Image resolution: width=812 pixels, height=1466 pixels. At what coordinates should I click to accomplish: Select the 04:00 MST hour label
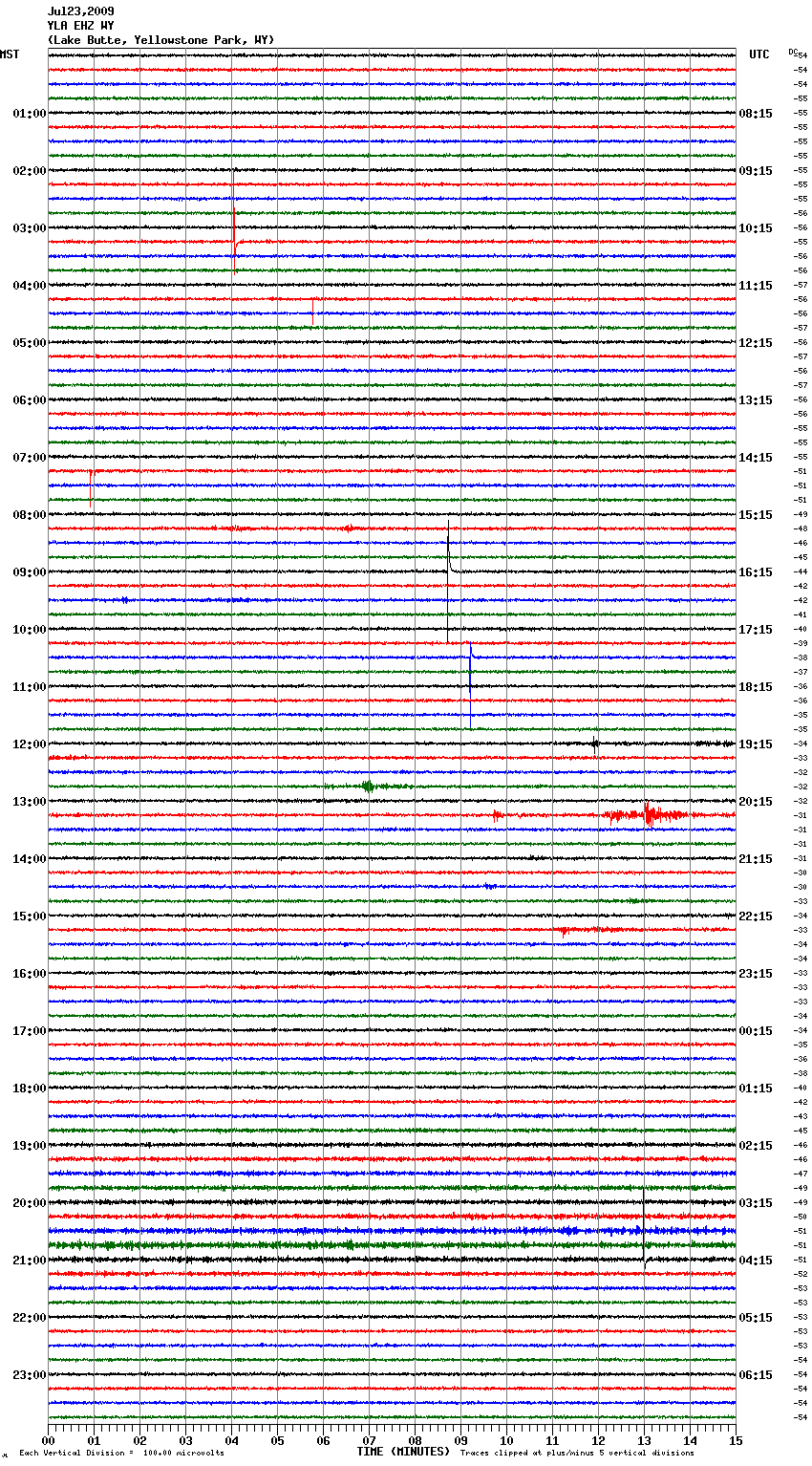point(30,286)
